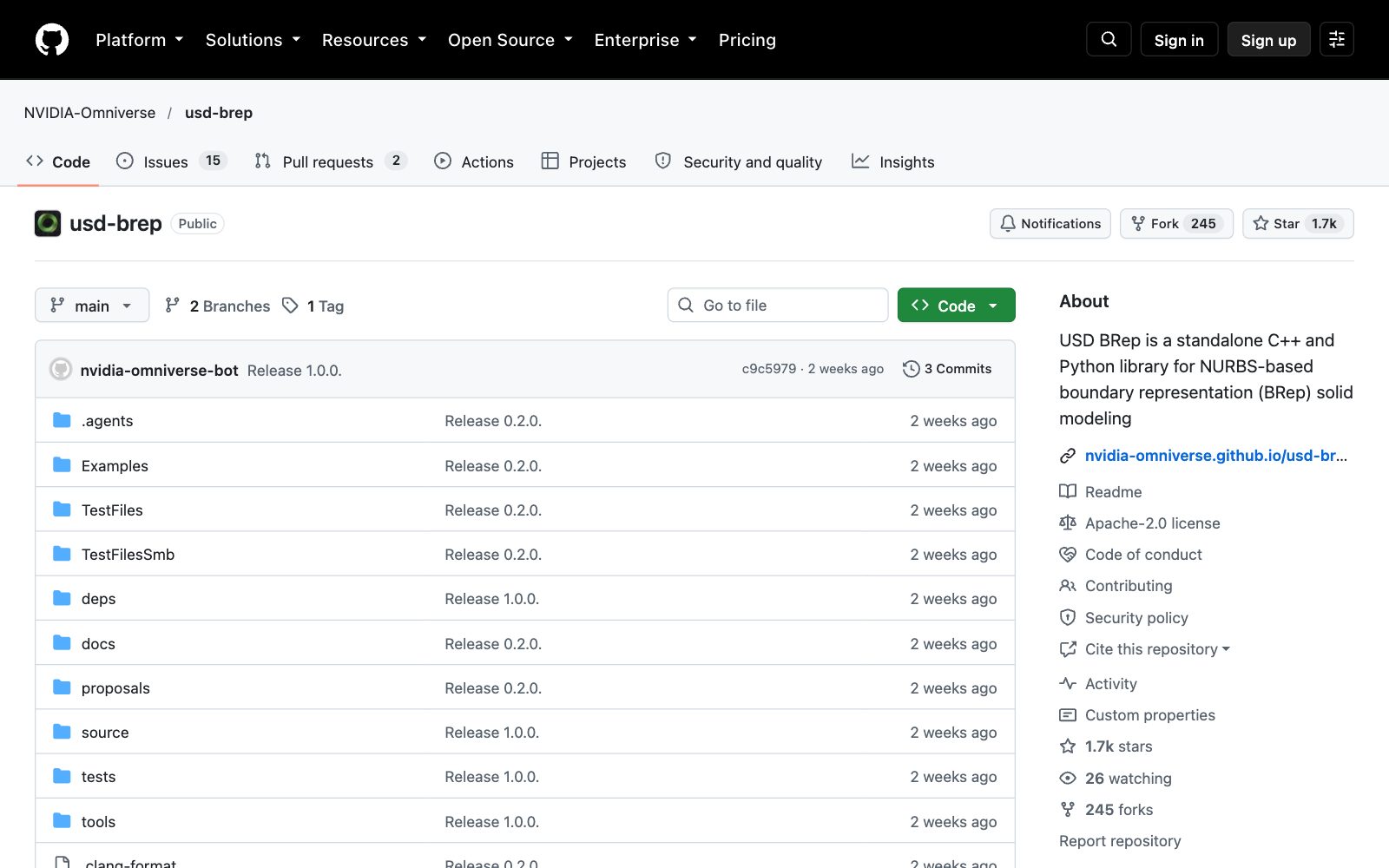Screen dimensions: 1389x868
Task: Expand the main branch selector dropdown
Action: (x=92, y=306)
